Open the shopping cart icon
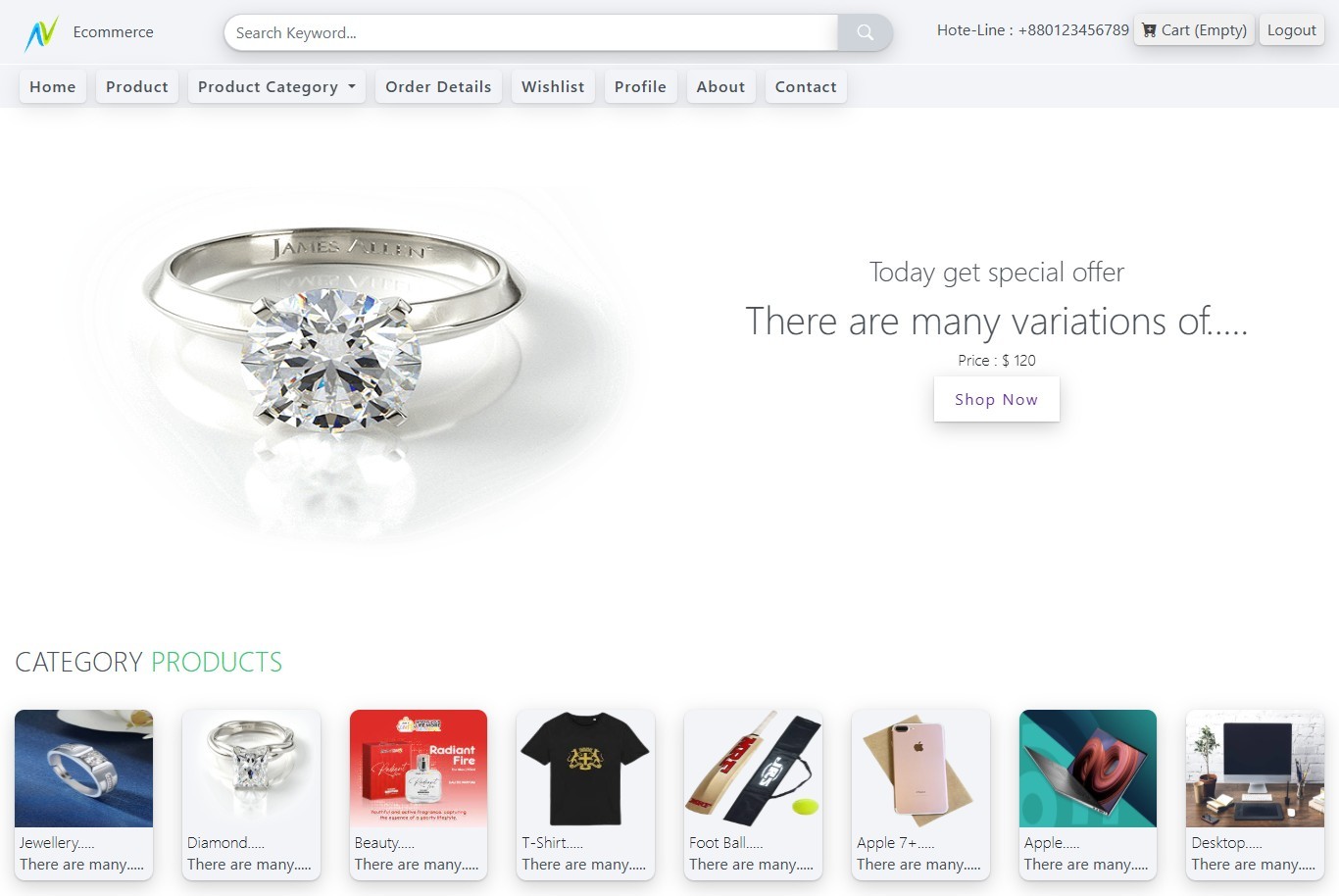The height and width of the screenshot is (896, 1339). point(1149,30)
